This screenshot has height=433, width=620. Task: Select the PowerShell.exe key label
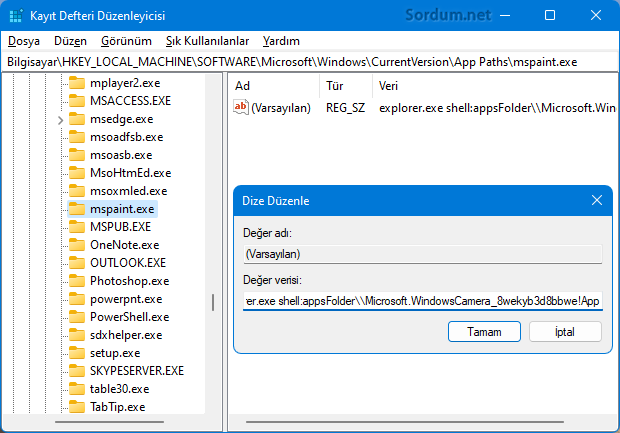coord(130,317)
